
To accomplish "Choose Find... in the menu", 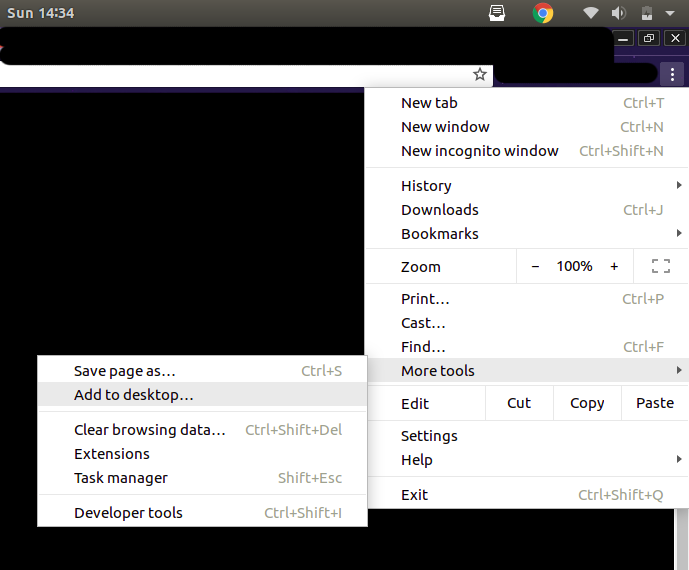I will tap(528, 347).
